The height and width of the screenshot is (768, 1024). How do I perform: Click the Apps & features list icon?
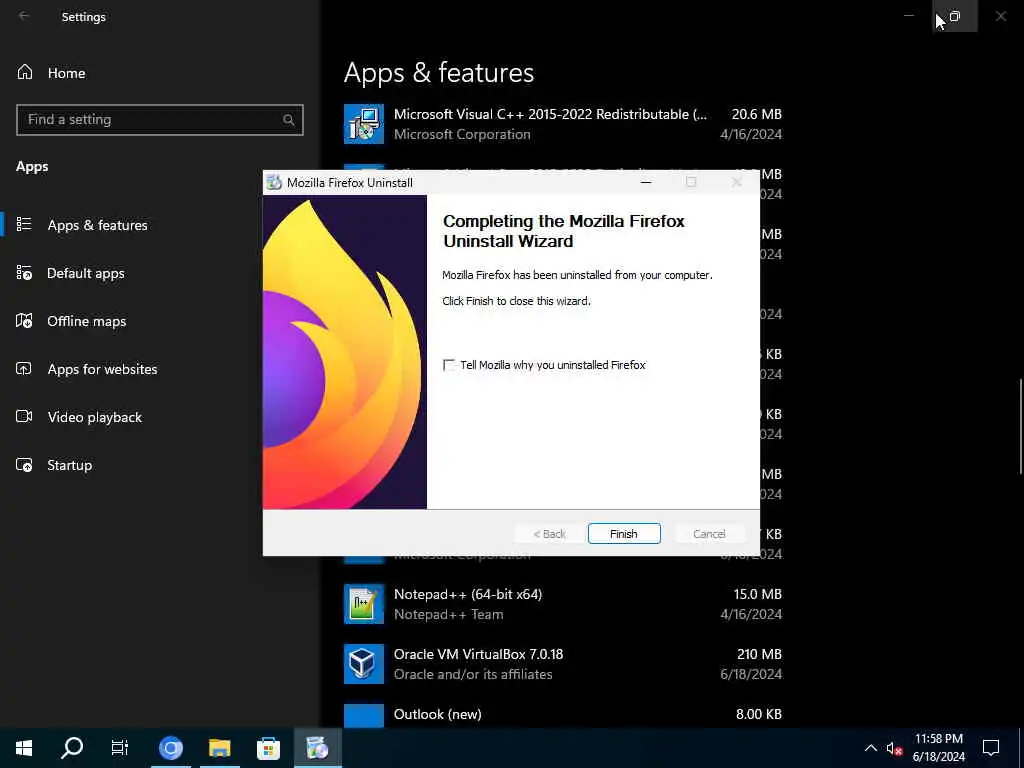pos(24,225)
